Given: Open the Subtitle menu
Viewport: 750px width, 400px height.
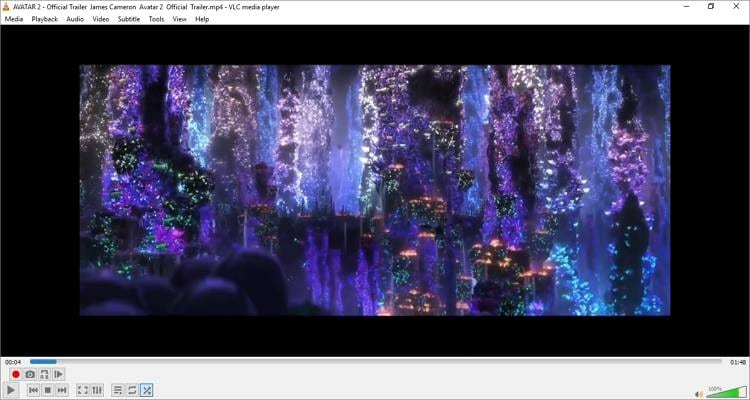Looking at the screenshot, I should [x=129, y=19].
